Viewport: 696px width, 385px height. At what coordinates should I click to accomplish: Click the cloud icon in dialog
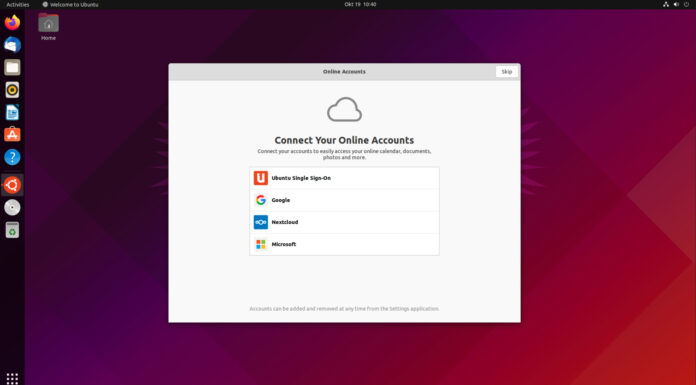coord(344,109)
